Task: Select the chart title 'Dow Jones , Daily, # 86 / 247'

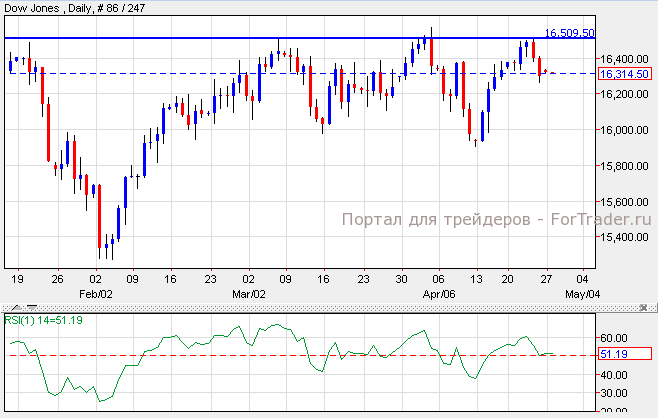Action: tap(75, 8)
